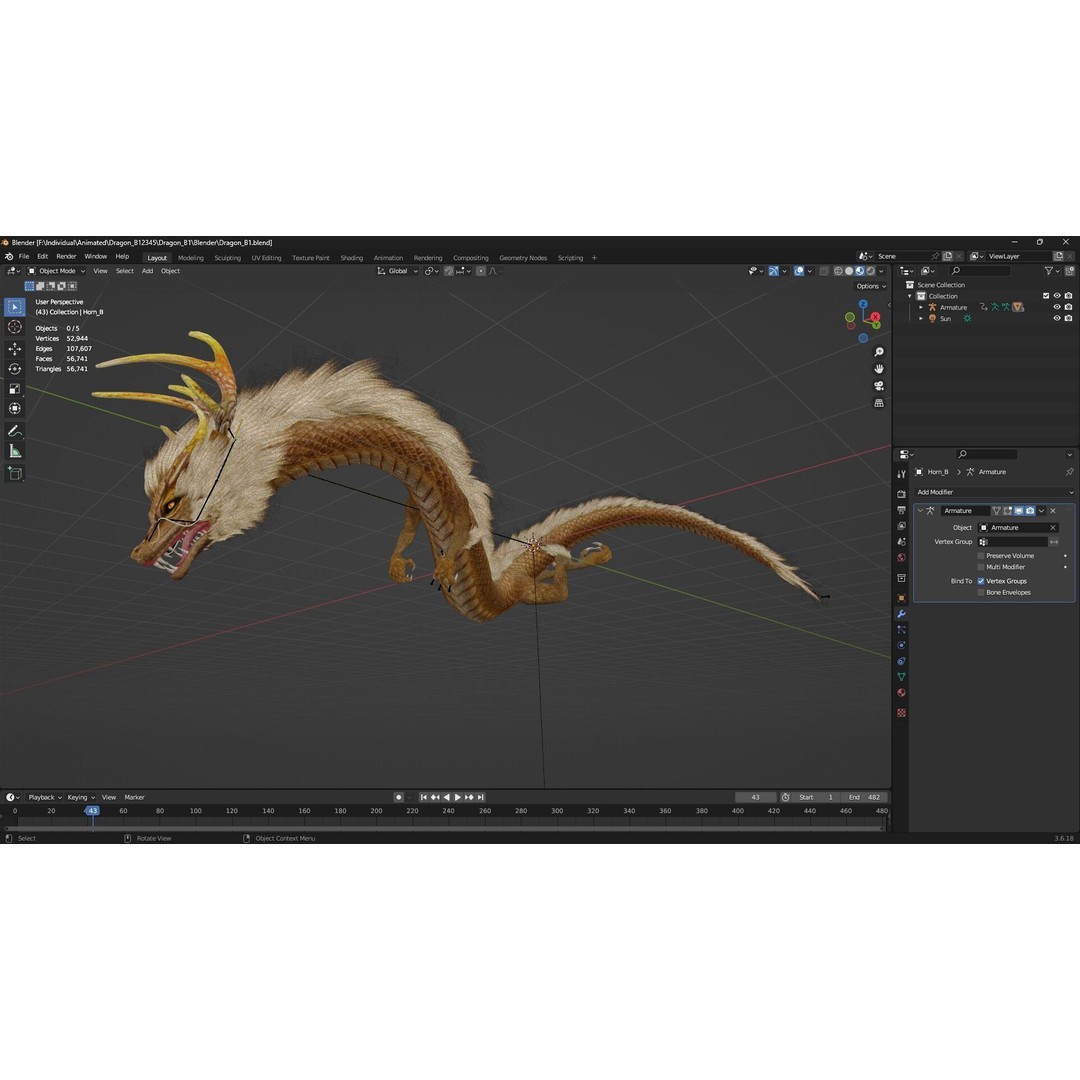This screenshot has width=1080, height=1080.
Task: Click the pan view hand icon
Action: [879, 369]
